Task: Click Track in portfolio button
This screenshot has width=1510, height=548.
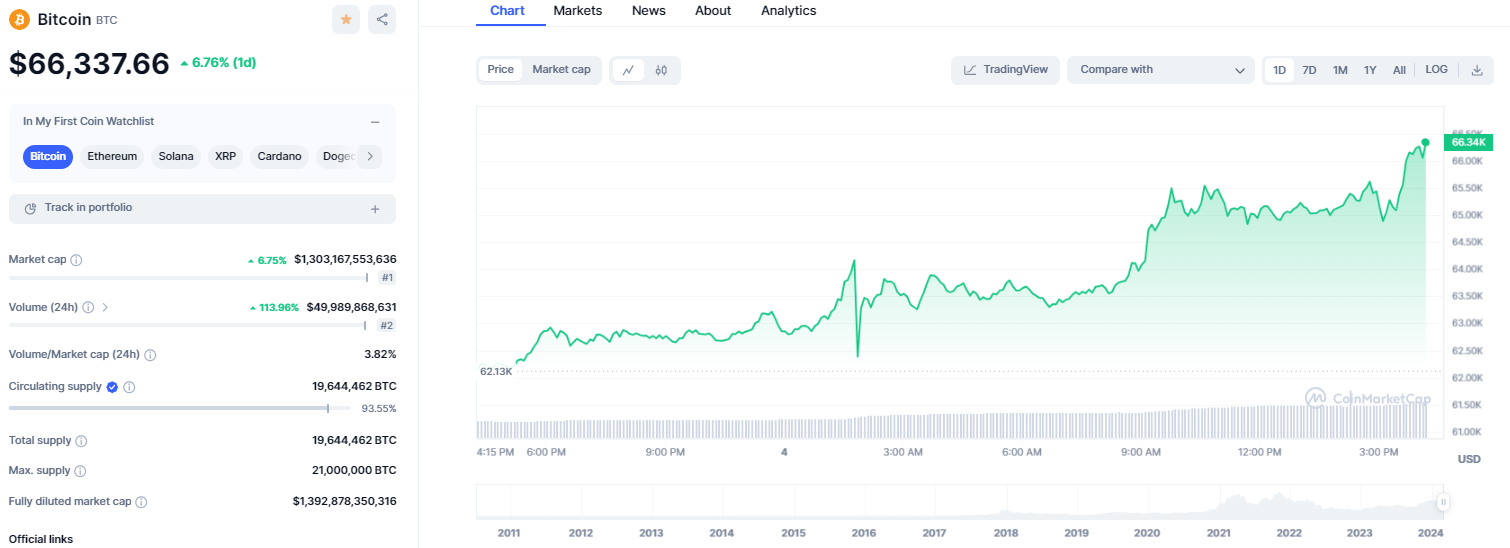Action: point(202,209)
